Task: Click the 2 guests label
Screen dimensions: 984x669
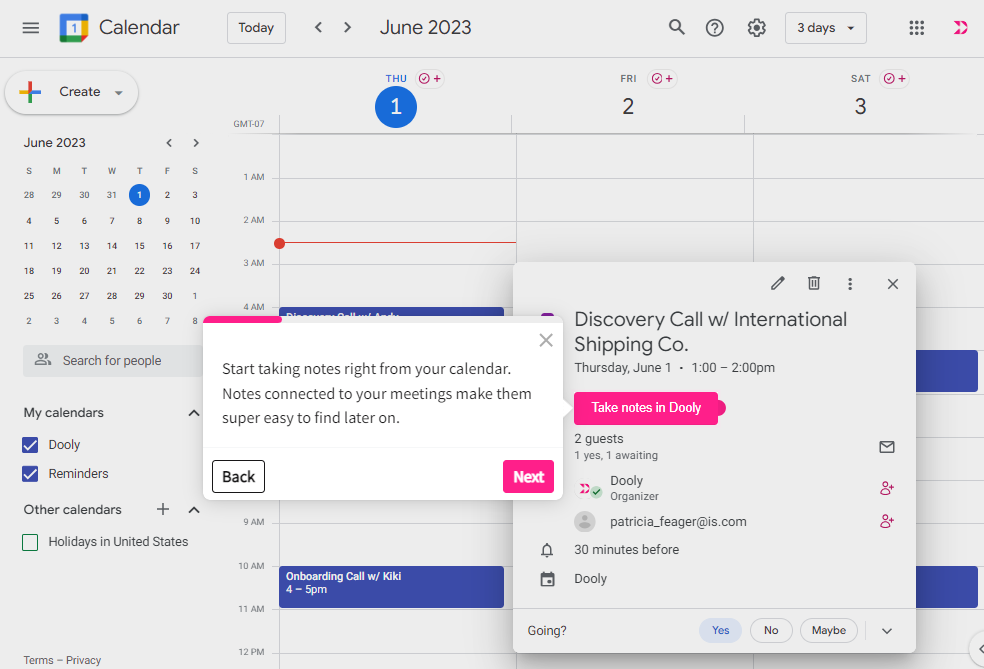Action: point(599,439)
